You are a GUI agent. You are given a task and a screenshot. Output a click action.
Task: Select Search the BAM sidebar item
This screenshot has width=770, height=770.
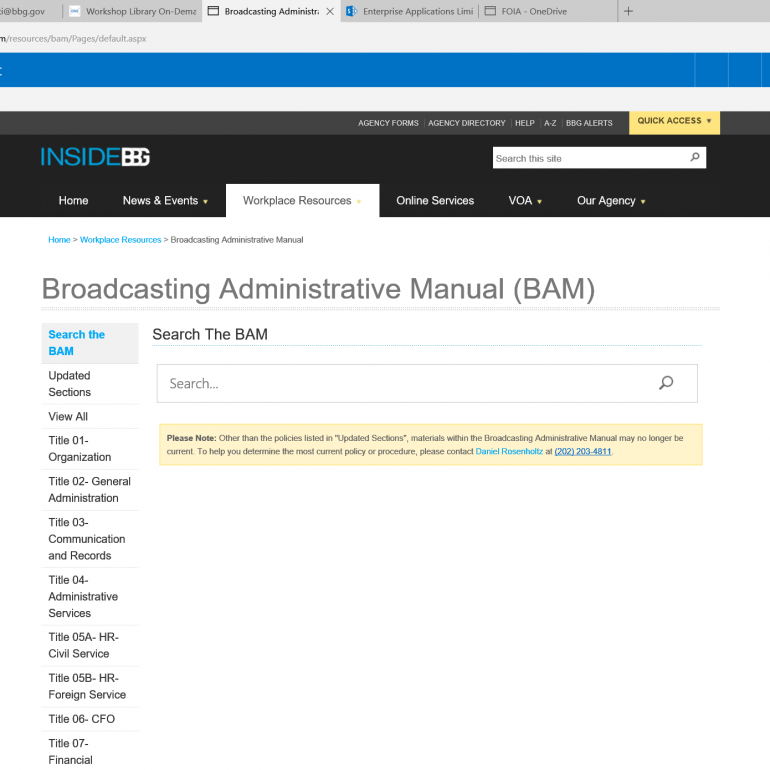pos(90,343)
